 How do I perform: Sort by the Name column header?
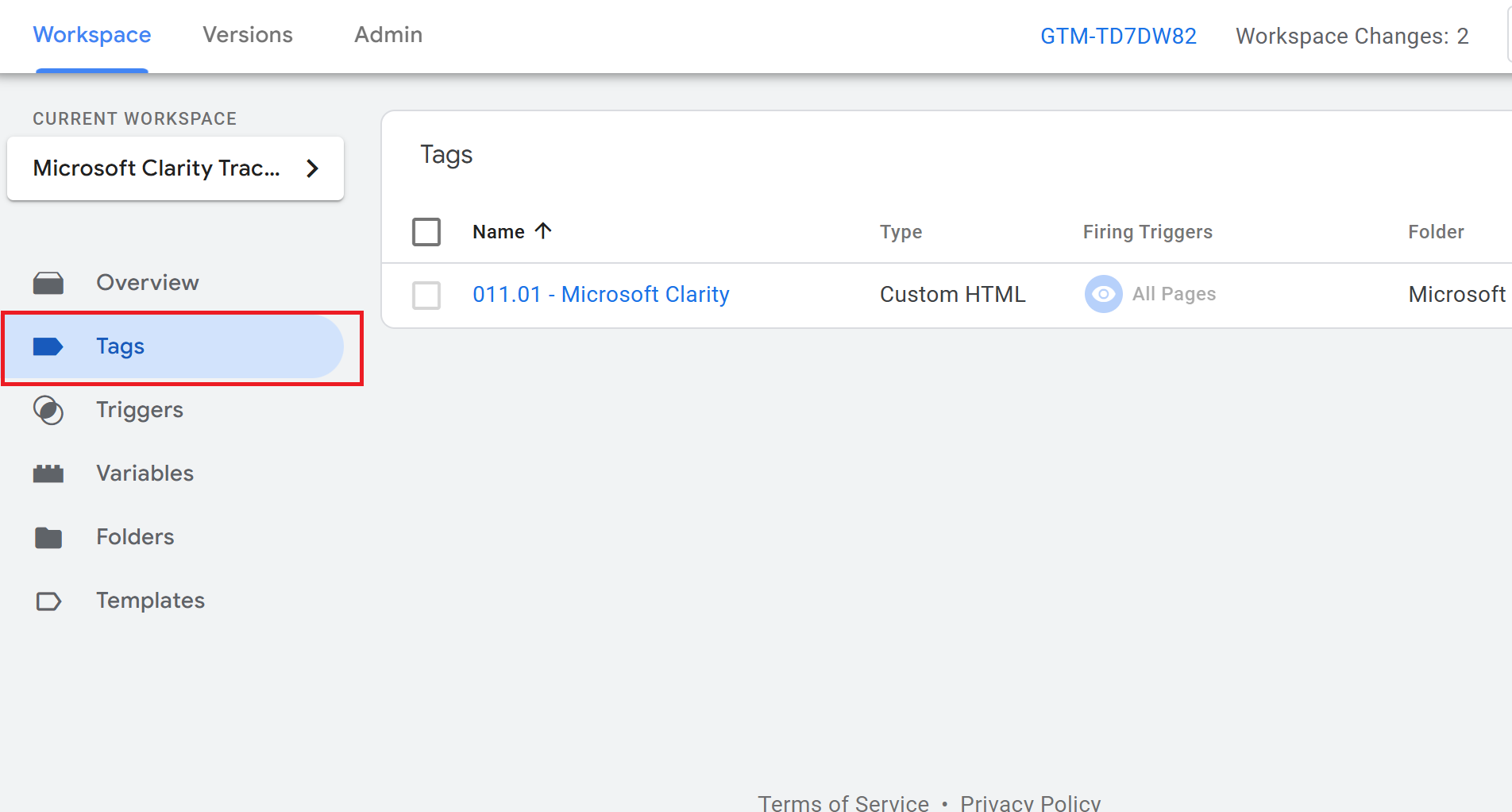(x=499, y=231)
